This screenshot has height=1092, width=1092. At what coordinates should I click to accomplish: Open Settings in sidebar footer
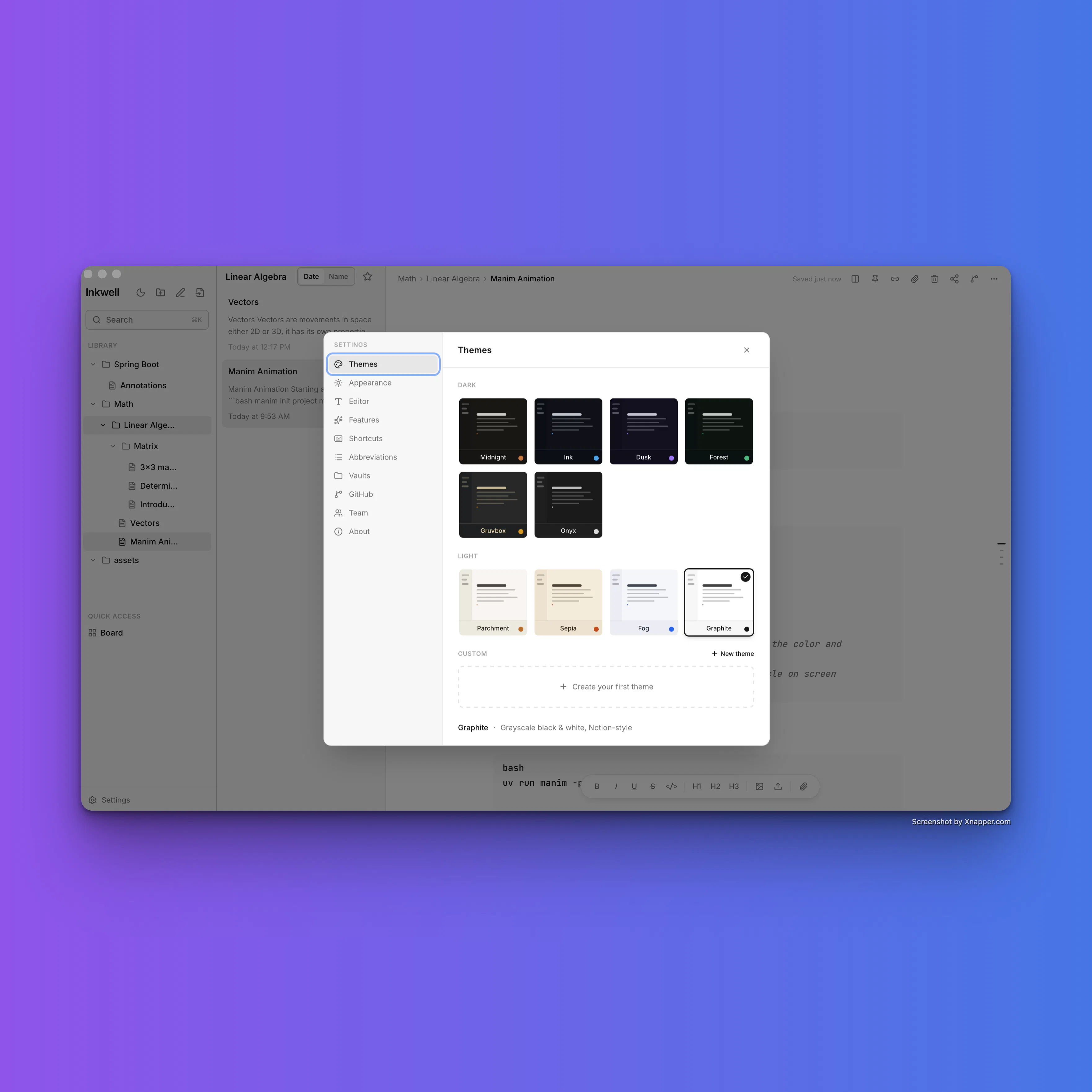click(110, 800)
